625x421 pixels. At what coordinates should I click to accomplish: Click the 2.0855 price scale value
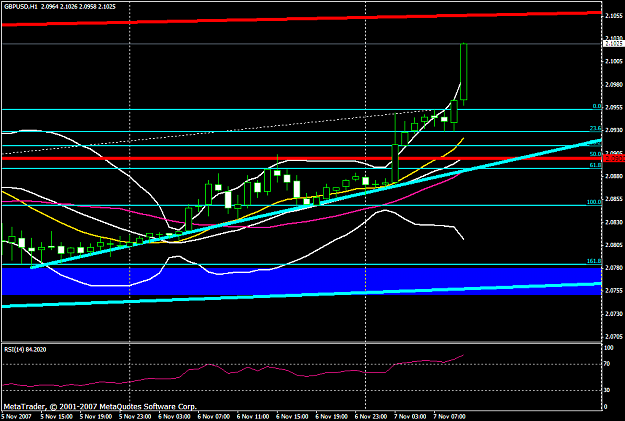pyautogui.click(x=614, y=199)
